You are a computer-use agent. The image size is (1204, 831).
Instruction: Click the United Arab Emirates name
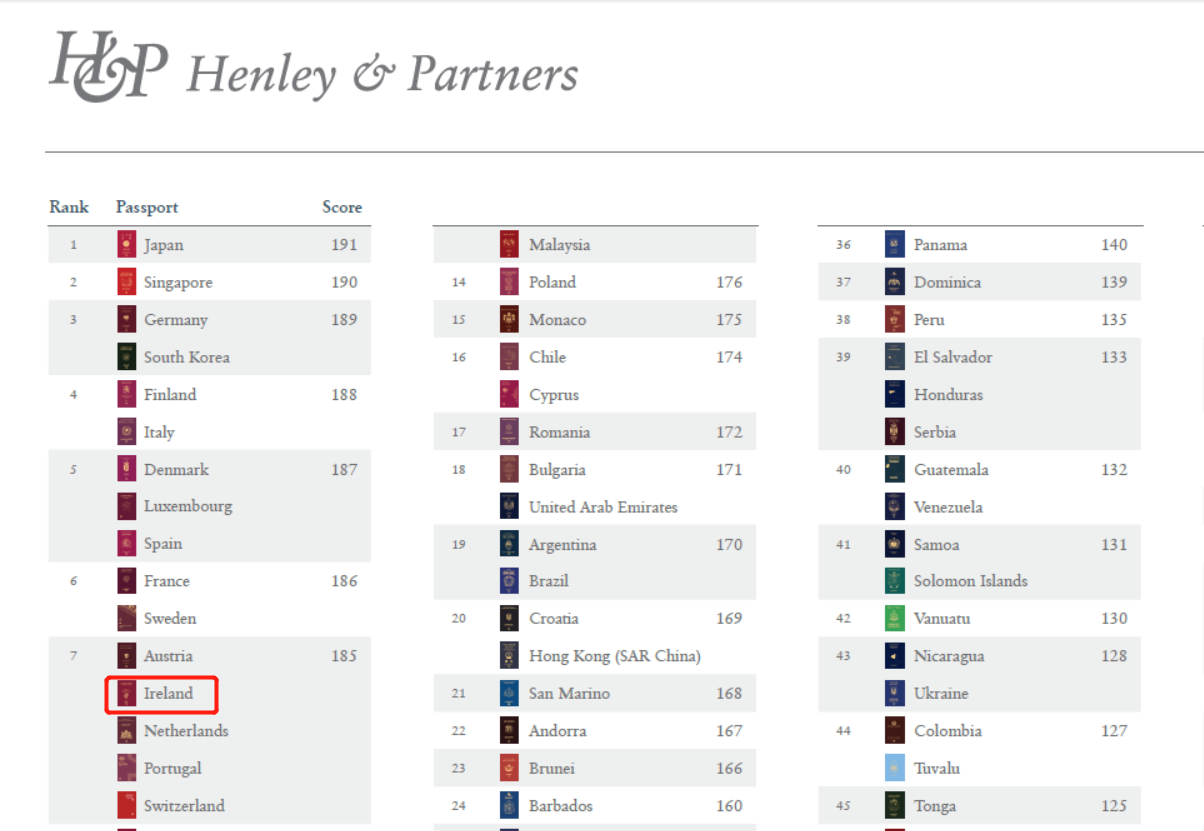click(603, 507)
